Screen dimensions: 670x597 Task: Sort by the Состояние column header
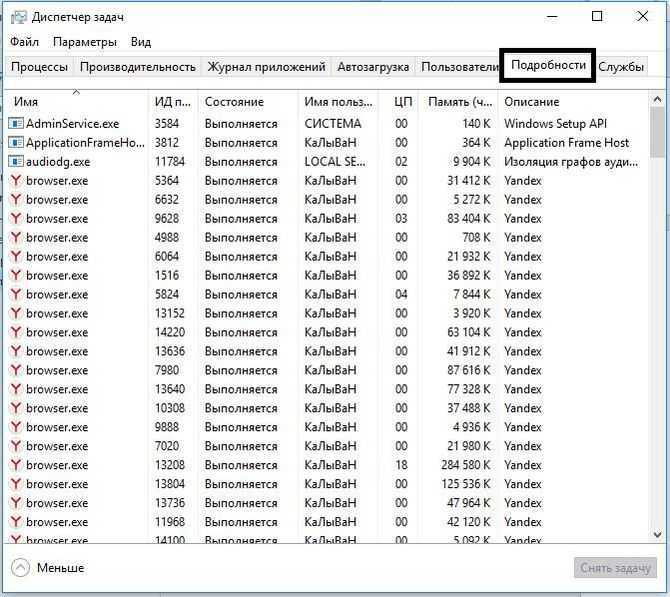tap(248, 102)
